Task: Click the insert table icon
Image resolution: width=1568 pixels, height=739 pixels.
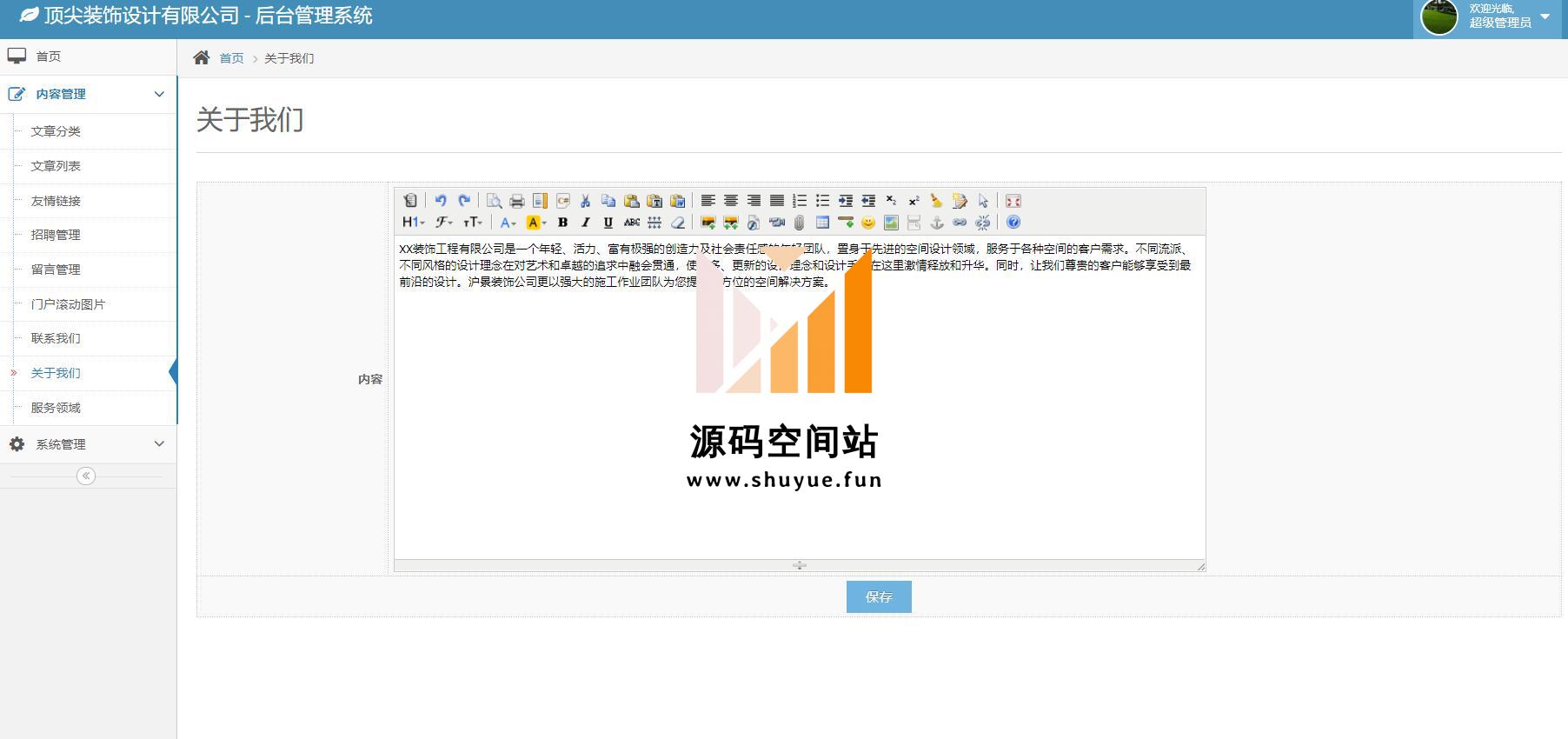Action: pos(822,223)
